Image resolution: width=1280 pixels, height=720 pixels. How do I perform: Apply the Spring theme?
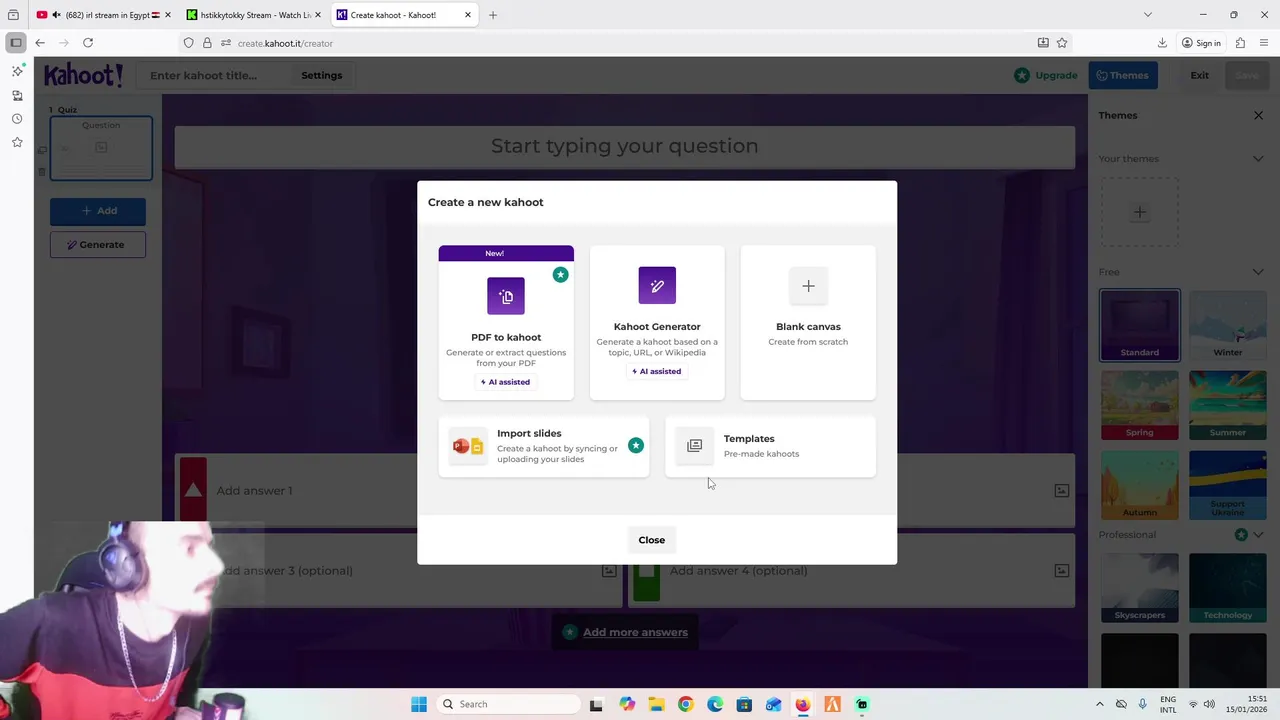click(x=1140, y=405)
